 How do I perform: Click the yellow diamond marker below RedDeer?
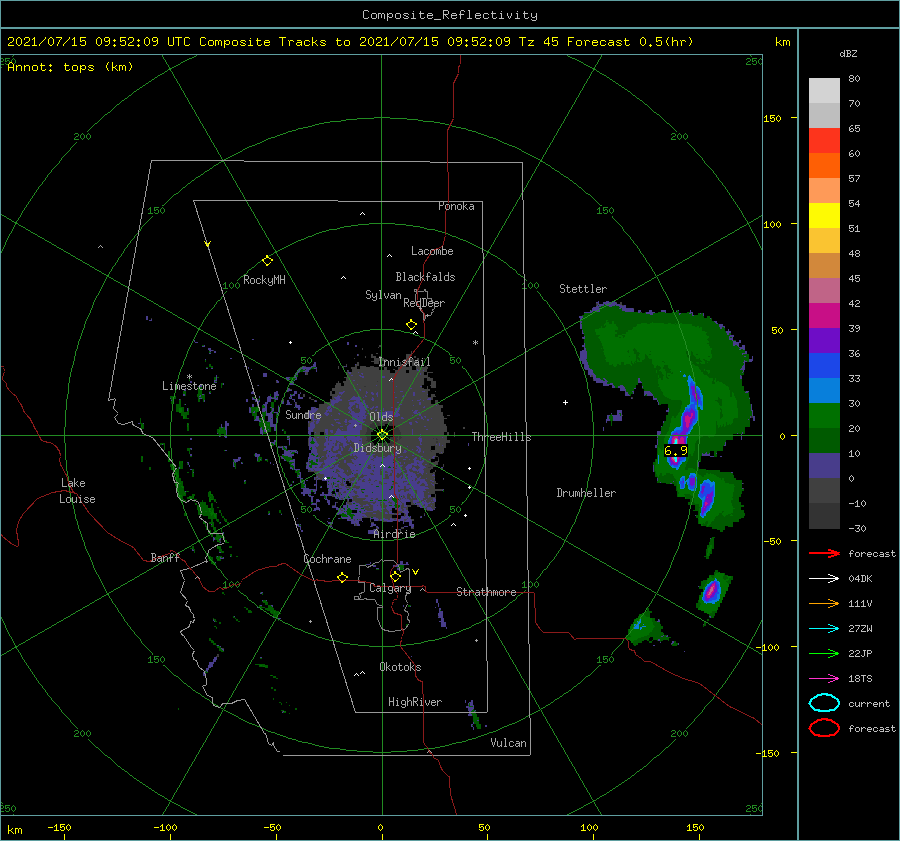click(411, 325)
